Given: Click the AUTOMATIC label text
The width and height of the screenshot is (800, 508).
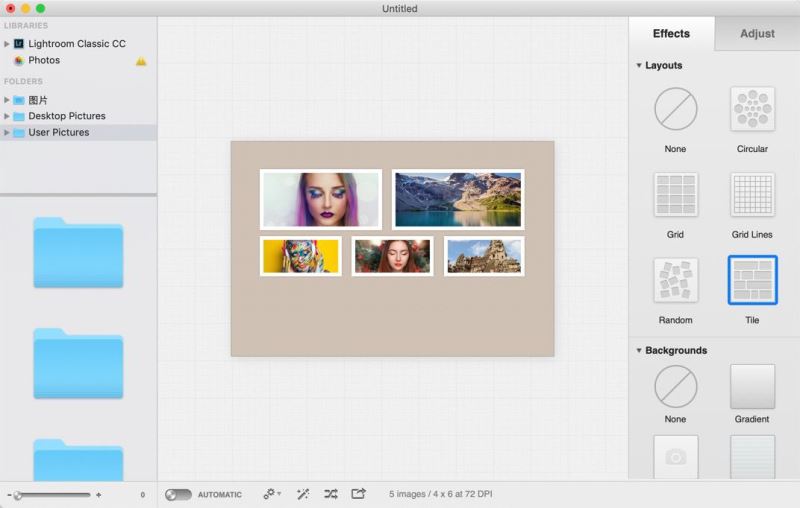Looking at the screenshot, I should [220, 495].
